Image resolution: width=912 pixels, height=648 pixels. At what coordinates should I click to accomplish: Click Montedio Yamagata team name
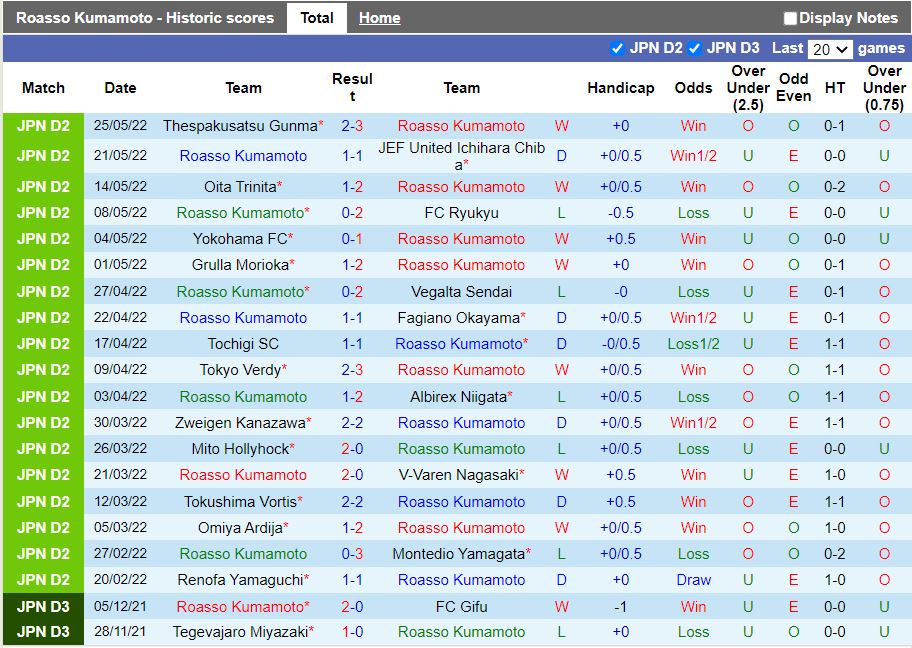(459, 554)
